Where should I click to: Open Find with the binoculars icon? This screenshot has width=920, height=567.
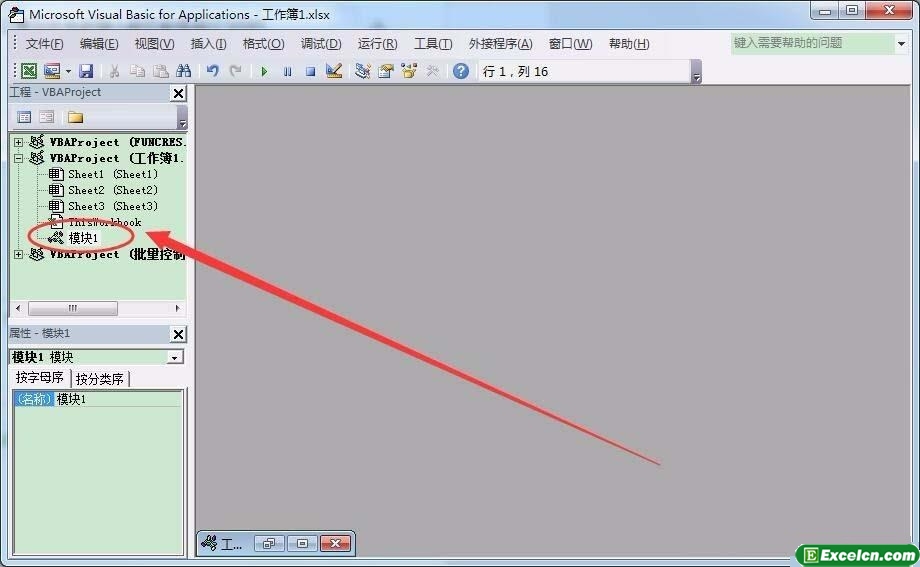pos(184,71)
